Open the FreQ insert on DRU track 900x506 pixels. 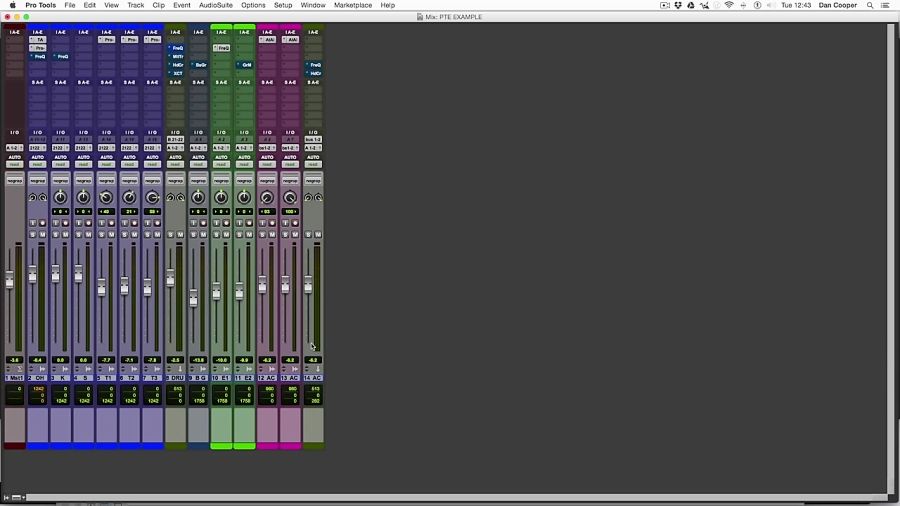click(x=176, y=48)
